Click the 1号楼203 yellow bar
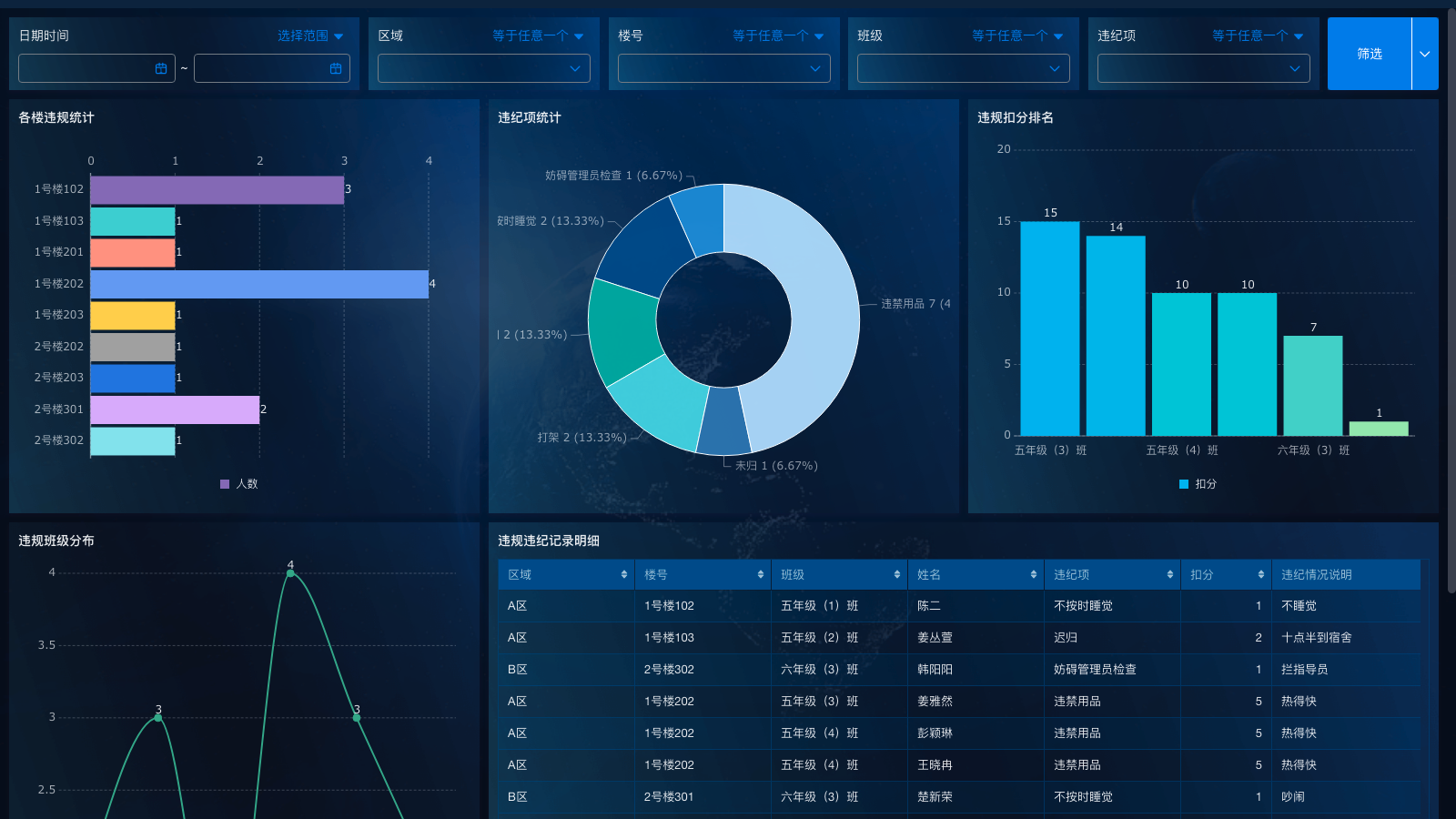This screenshot has height=819, width=1456. coord(133,315)
